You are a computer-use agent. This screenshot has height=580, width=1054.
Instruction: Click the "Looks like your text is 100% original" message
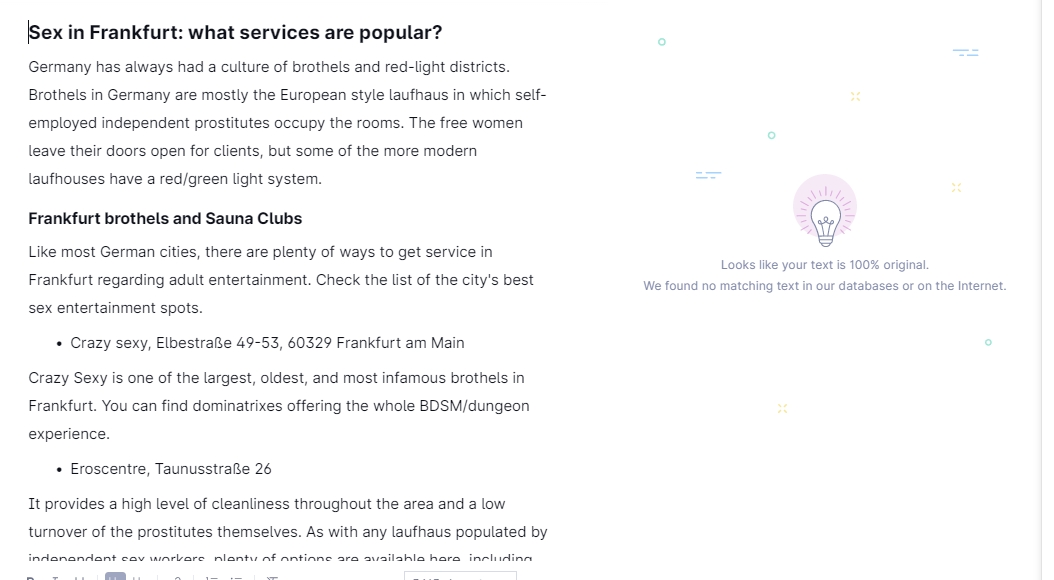824,265
